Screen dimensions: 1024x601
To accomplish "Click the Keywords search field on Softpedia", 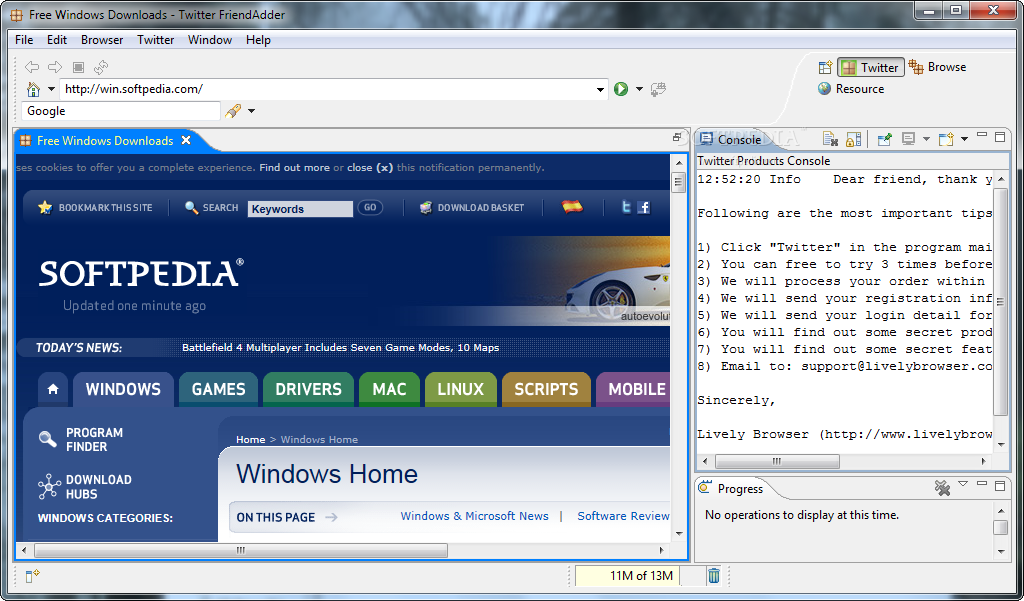I will 300,209.
